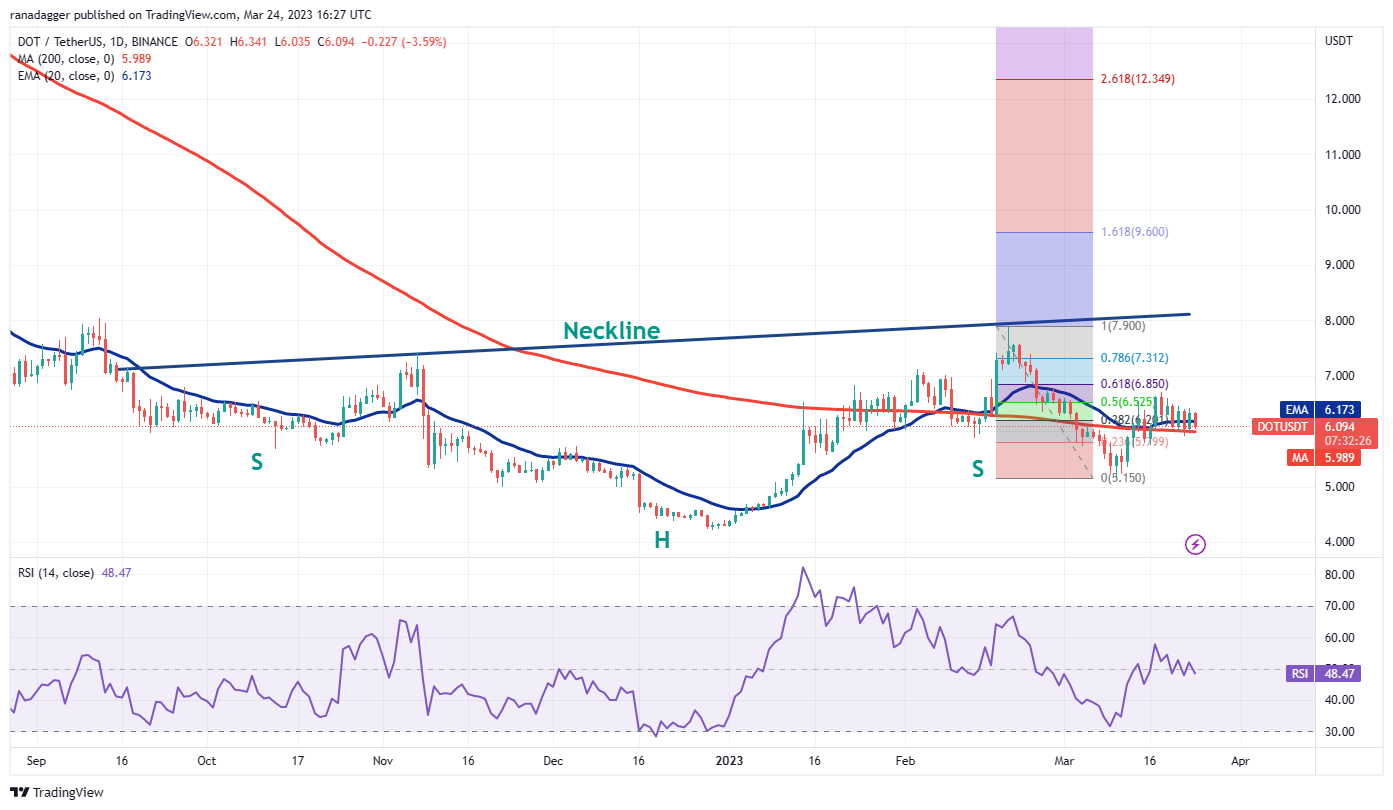Click the Apr label on time axis
The width and height of the screenshot is (1393, 810).
coord(1240,761)
